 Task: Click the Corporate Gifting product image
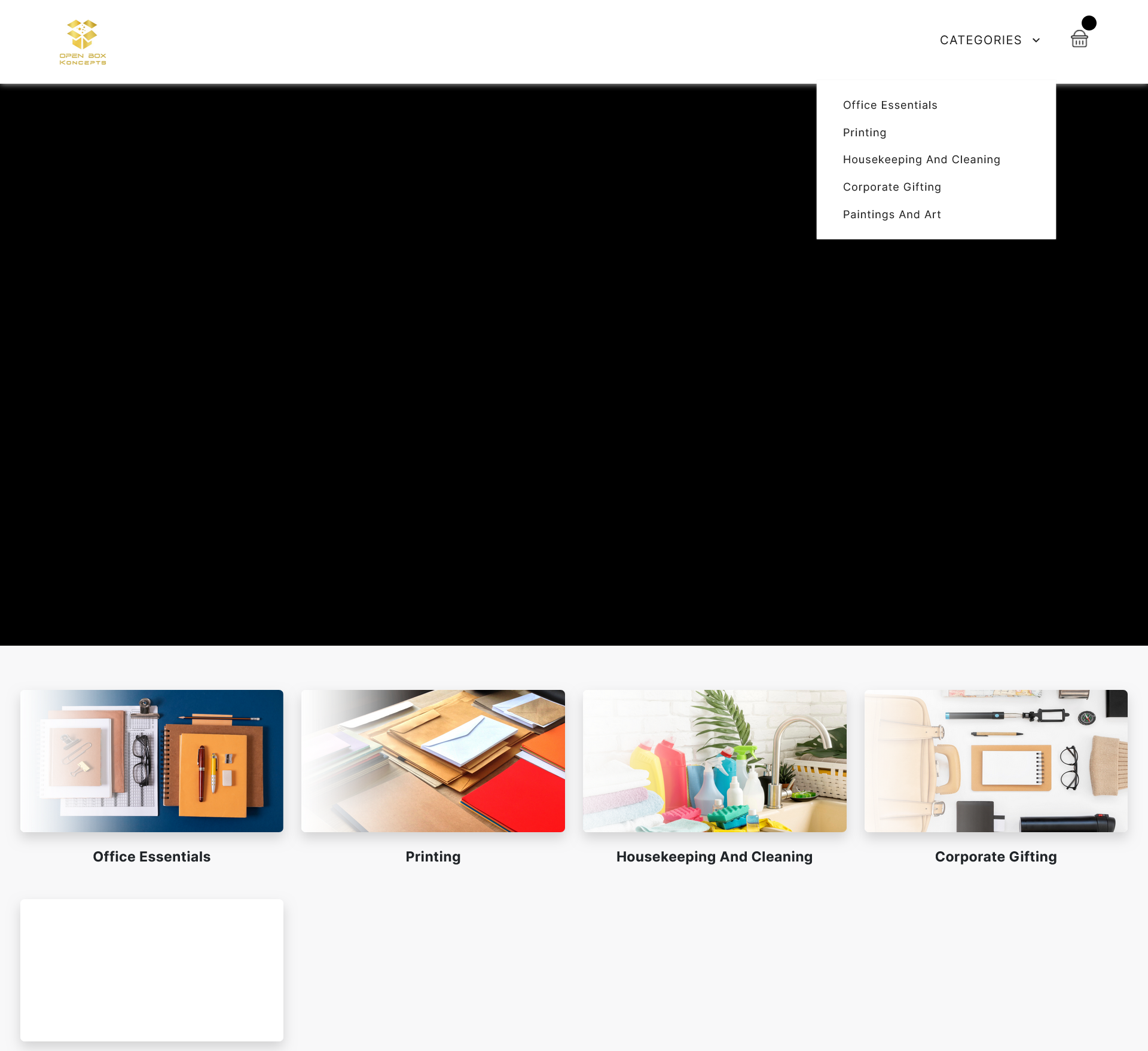point(996,760)
